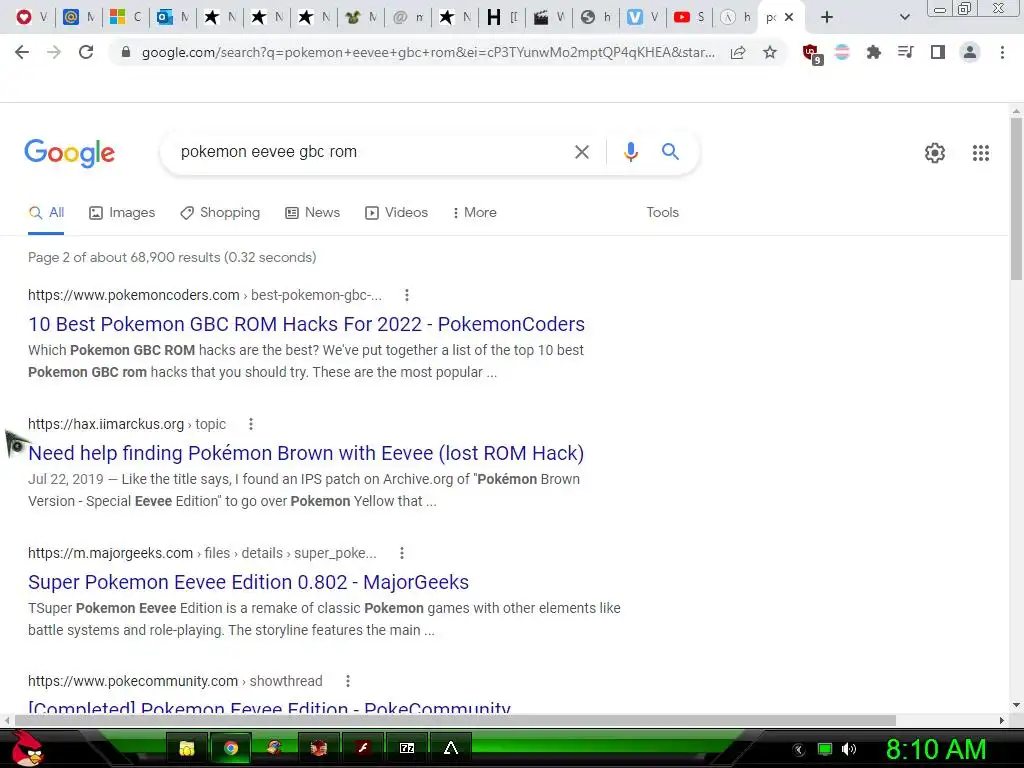Open the Google apps grid

coord(980,153)
